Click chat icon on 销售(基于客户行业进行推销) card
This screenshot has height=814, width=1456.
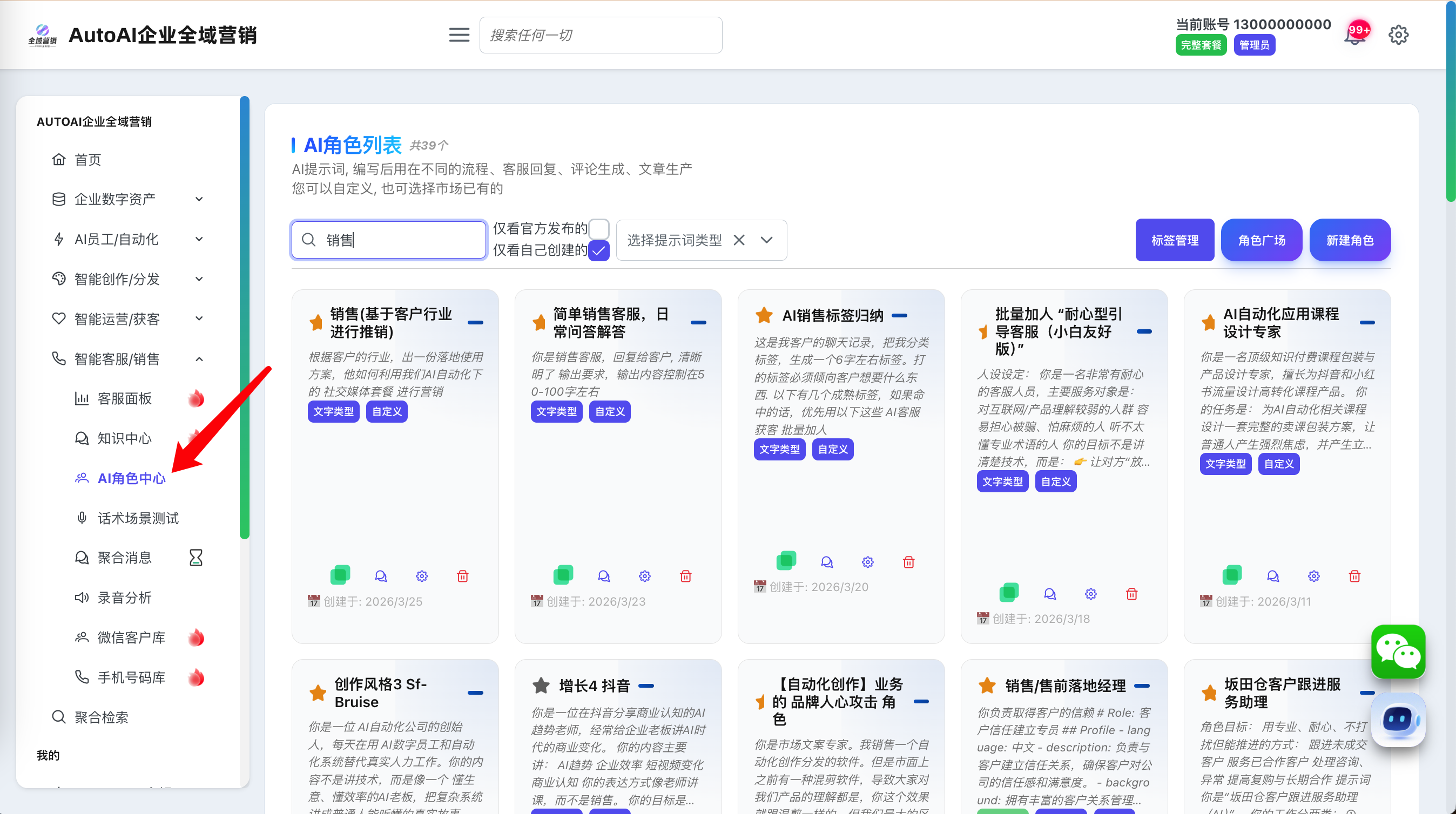point(381,576)
